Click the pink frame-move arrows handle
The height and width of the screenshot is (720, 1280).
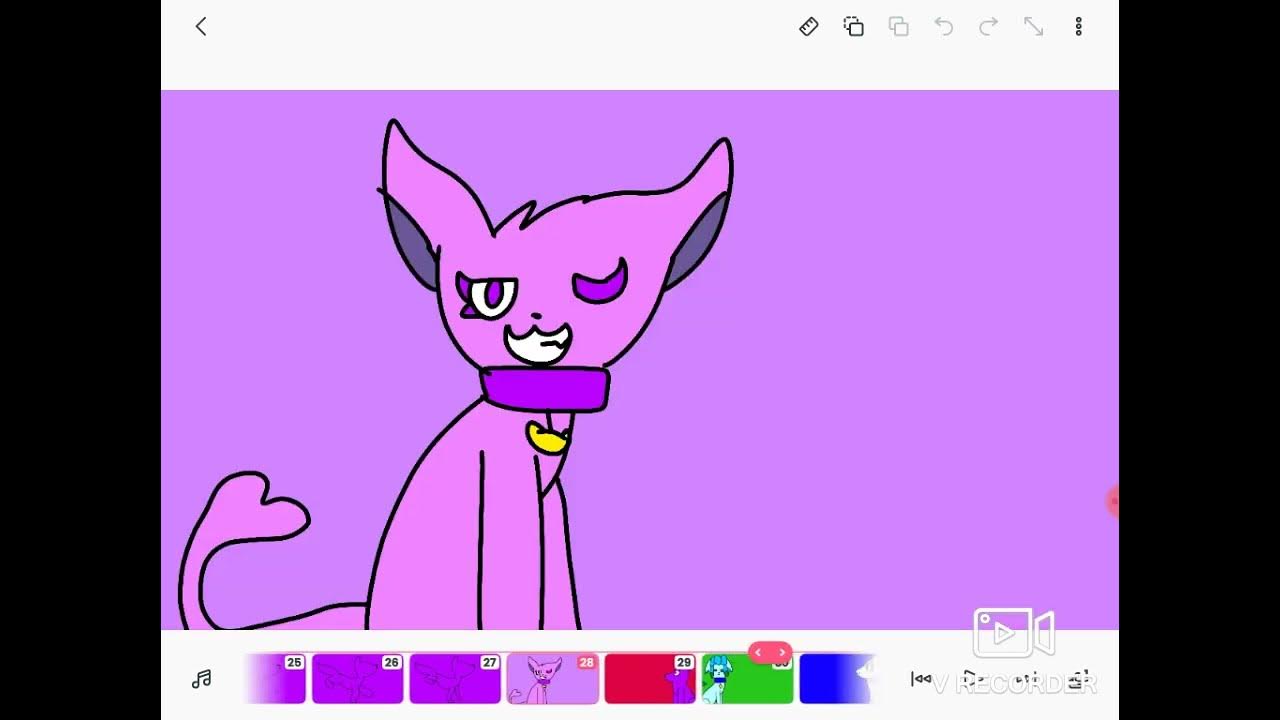tap(770, 653)
